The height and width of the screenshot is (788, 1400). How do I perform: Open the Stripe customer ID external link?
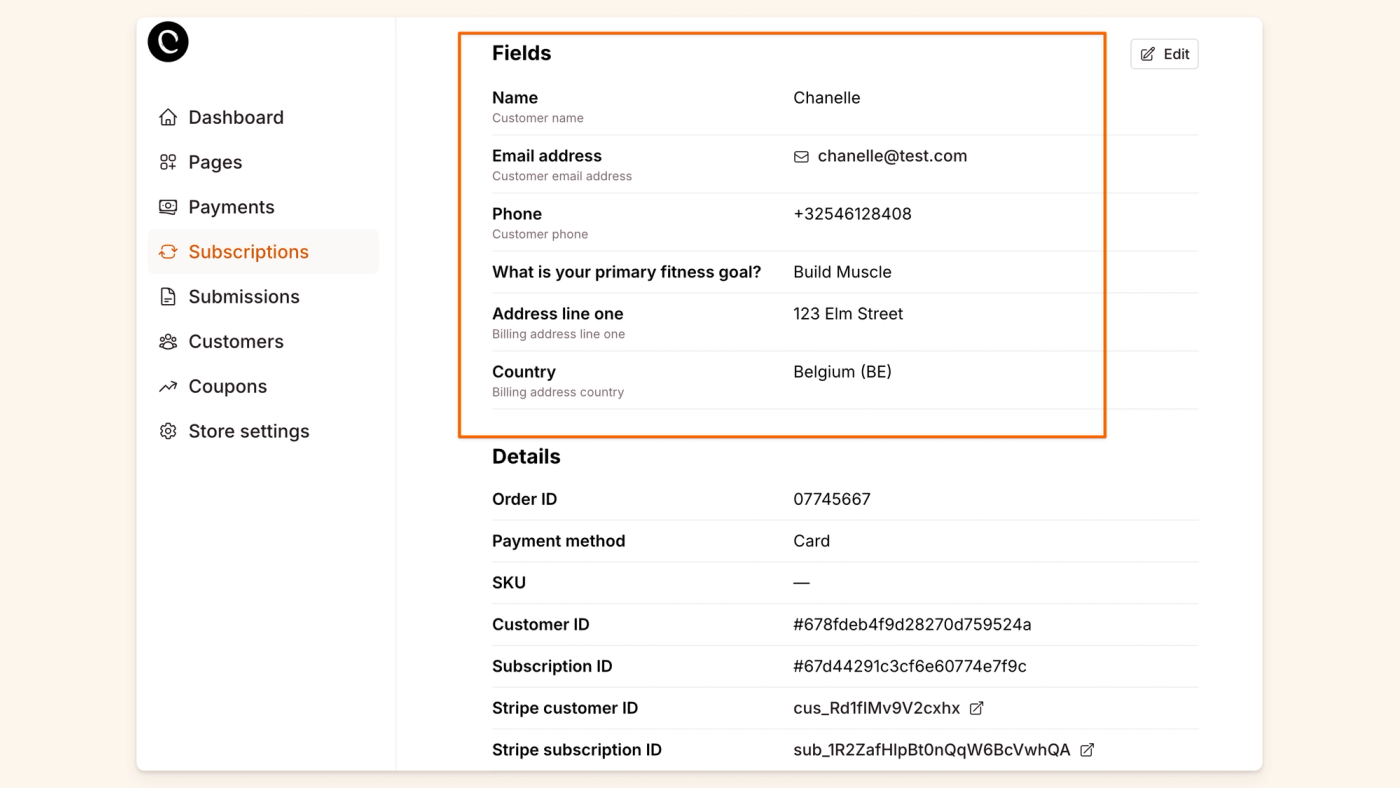pos(977,708)
